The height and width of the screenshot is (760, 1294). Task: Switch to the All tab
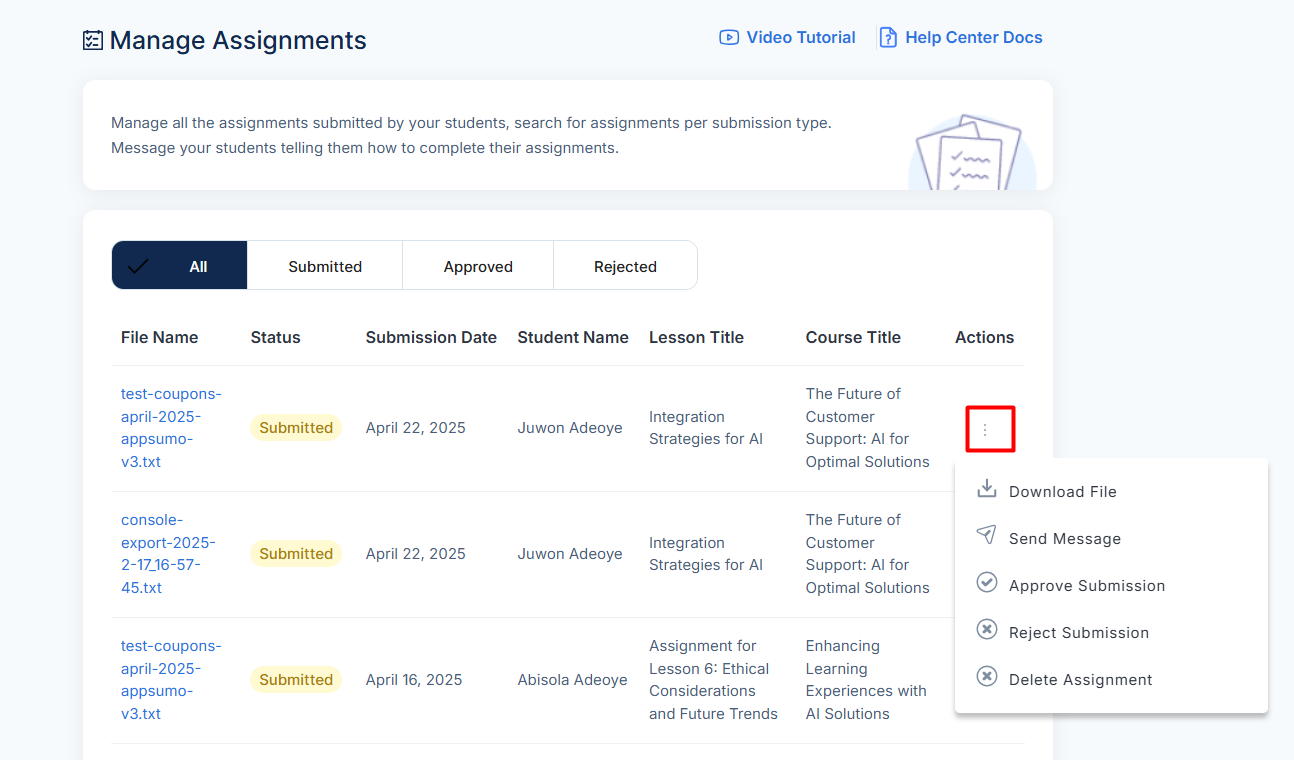tap(179, 266)
